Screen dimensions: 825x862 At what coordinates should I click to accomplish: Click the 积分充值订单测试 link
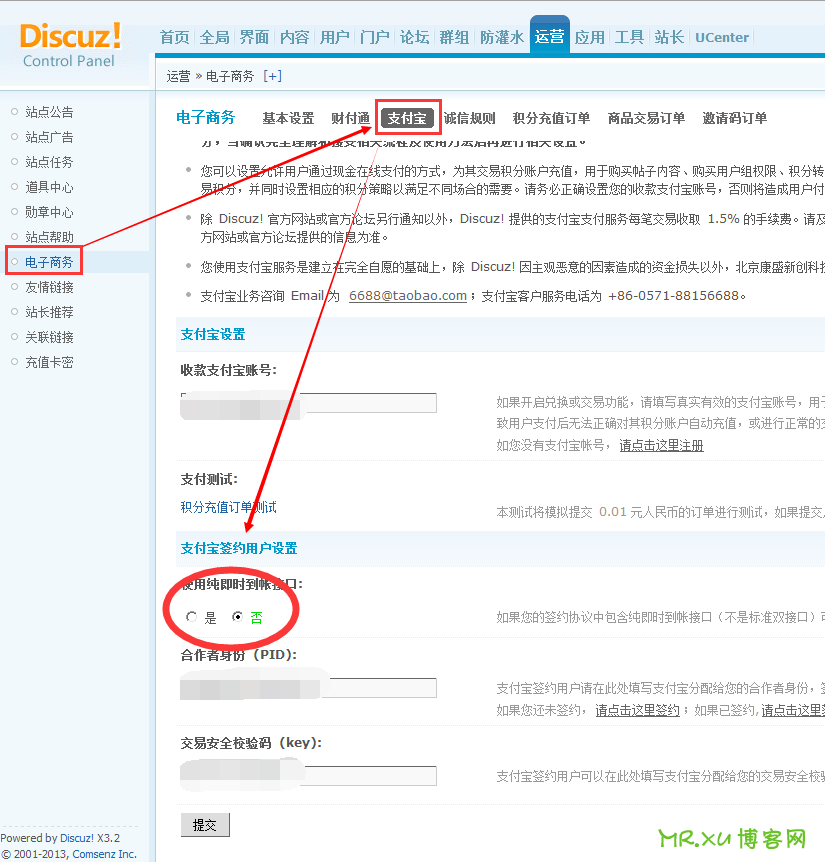pos(229,507)
